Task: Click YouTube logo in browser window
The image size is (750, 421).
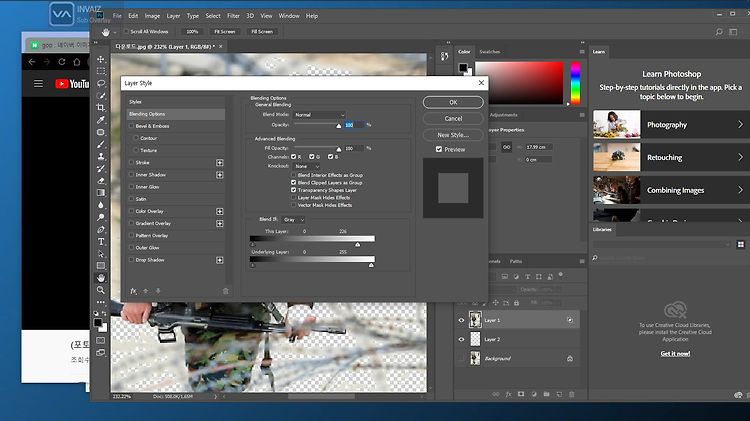Action: [x=72, y=84]
